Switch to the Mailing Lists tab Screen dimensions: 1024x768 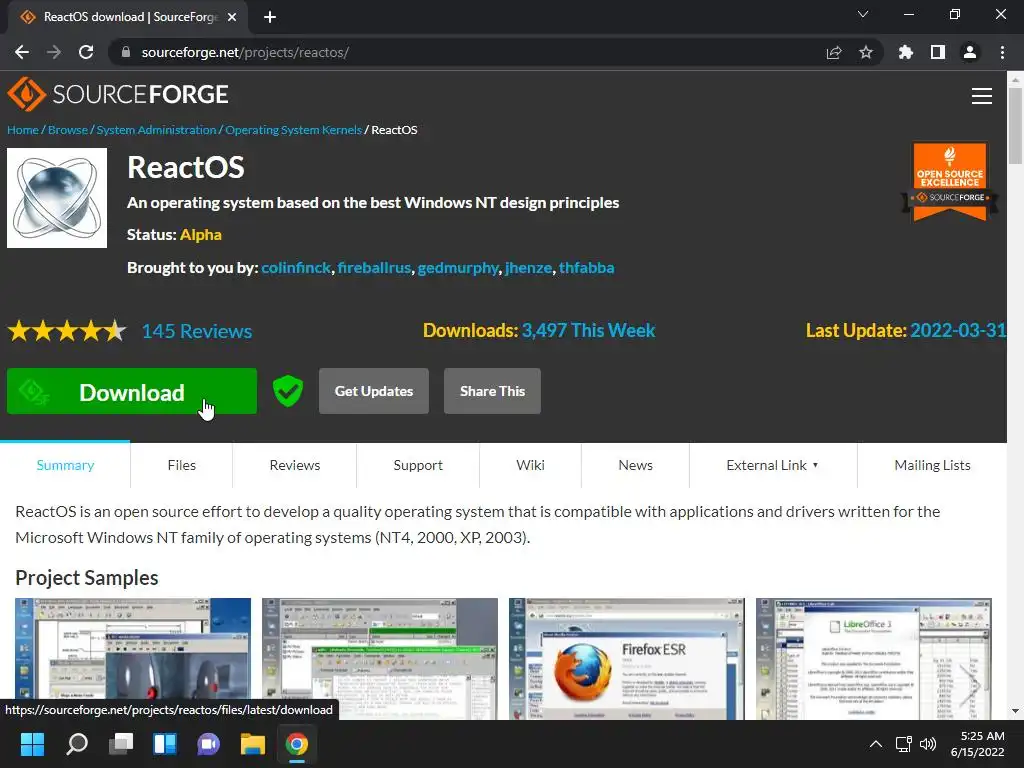(932, 465)
